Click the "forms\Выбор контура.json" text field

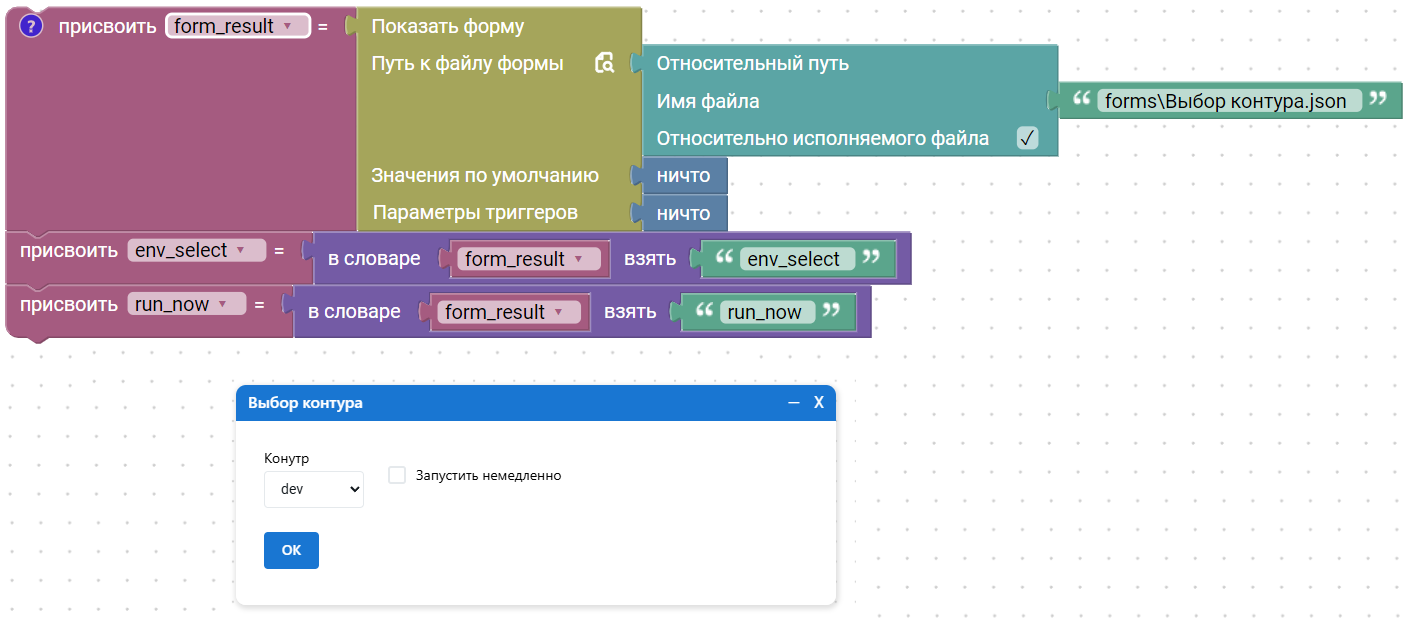tap(1227, 101)
